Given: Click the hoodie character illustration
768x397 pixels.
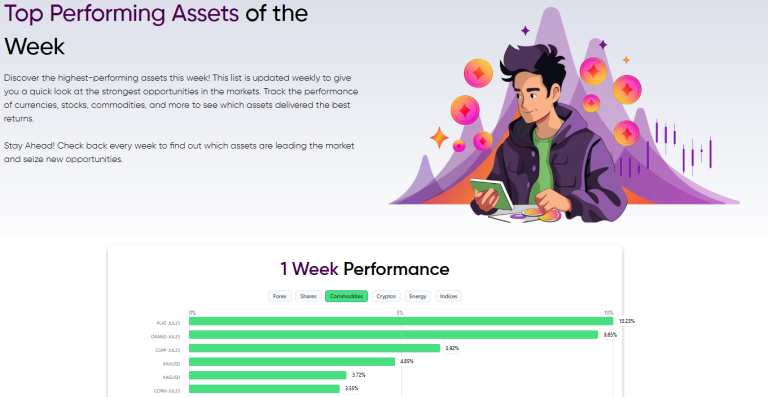Looking at the screenshot, I should (x=549, y=132).
